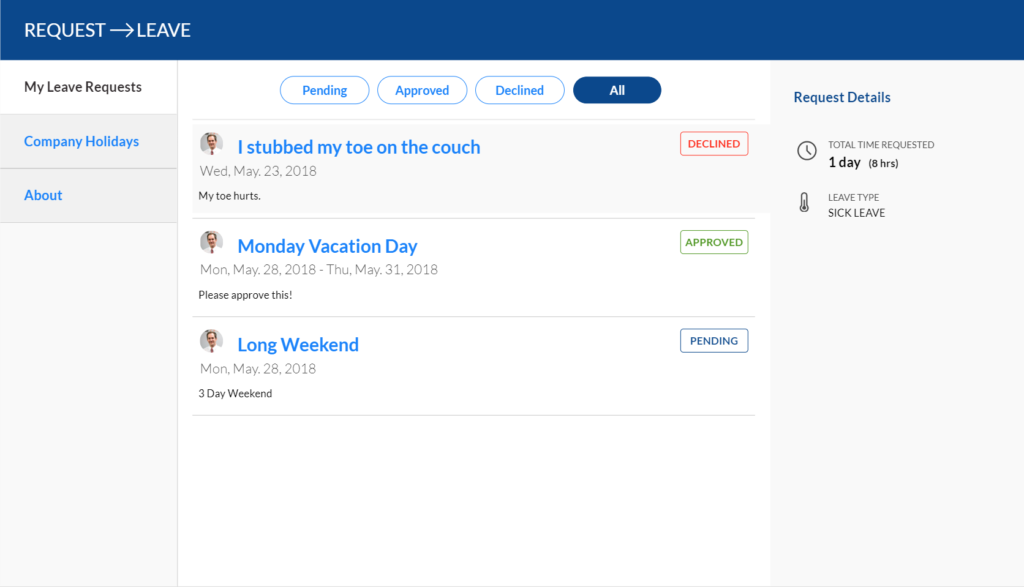Open the Company Holidays section
Image resolution: width=1024 pixels, height=587 pixels.
pyautogui.click(x=81, y=141)
